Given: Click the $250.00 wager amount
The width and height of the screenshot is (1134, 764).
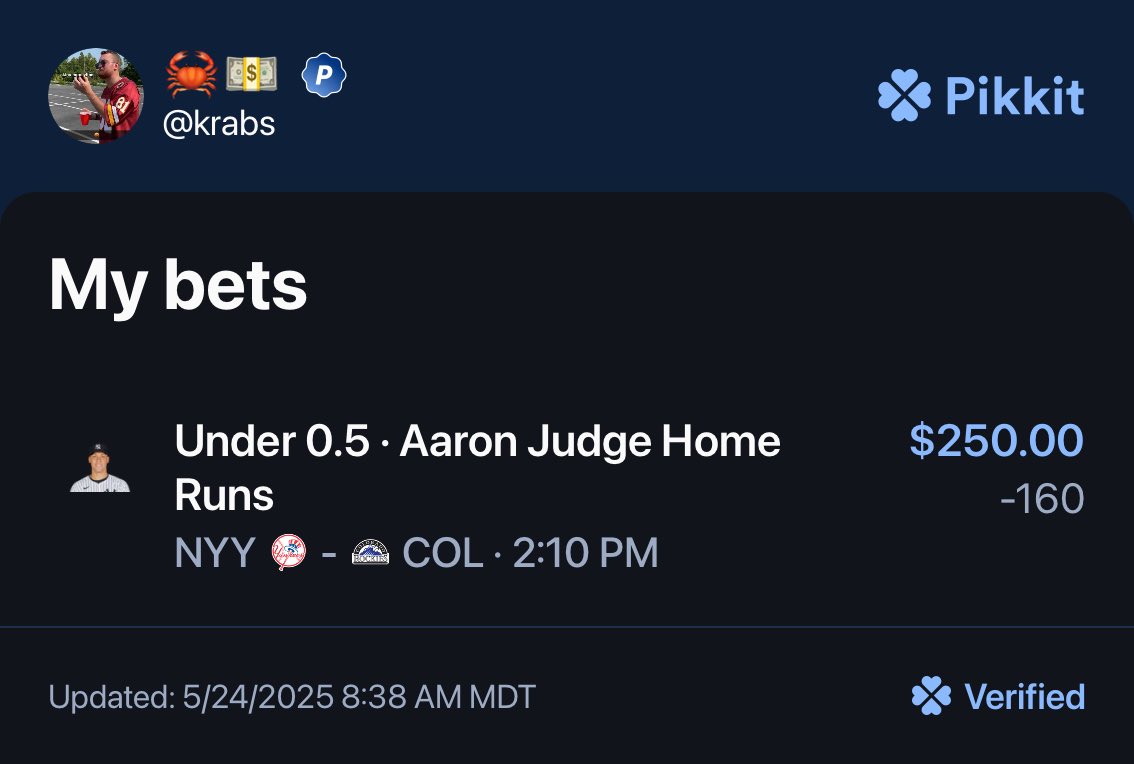Looking at the screenshot, I should coord(996,441).
